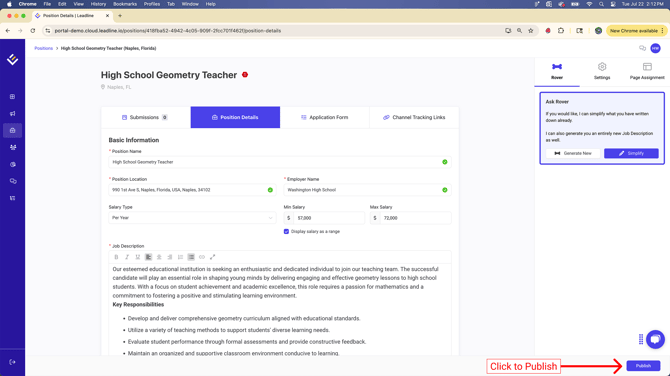
Task: Open the user avatar menu
Action: pos(655,48)
